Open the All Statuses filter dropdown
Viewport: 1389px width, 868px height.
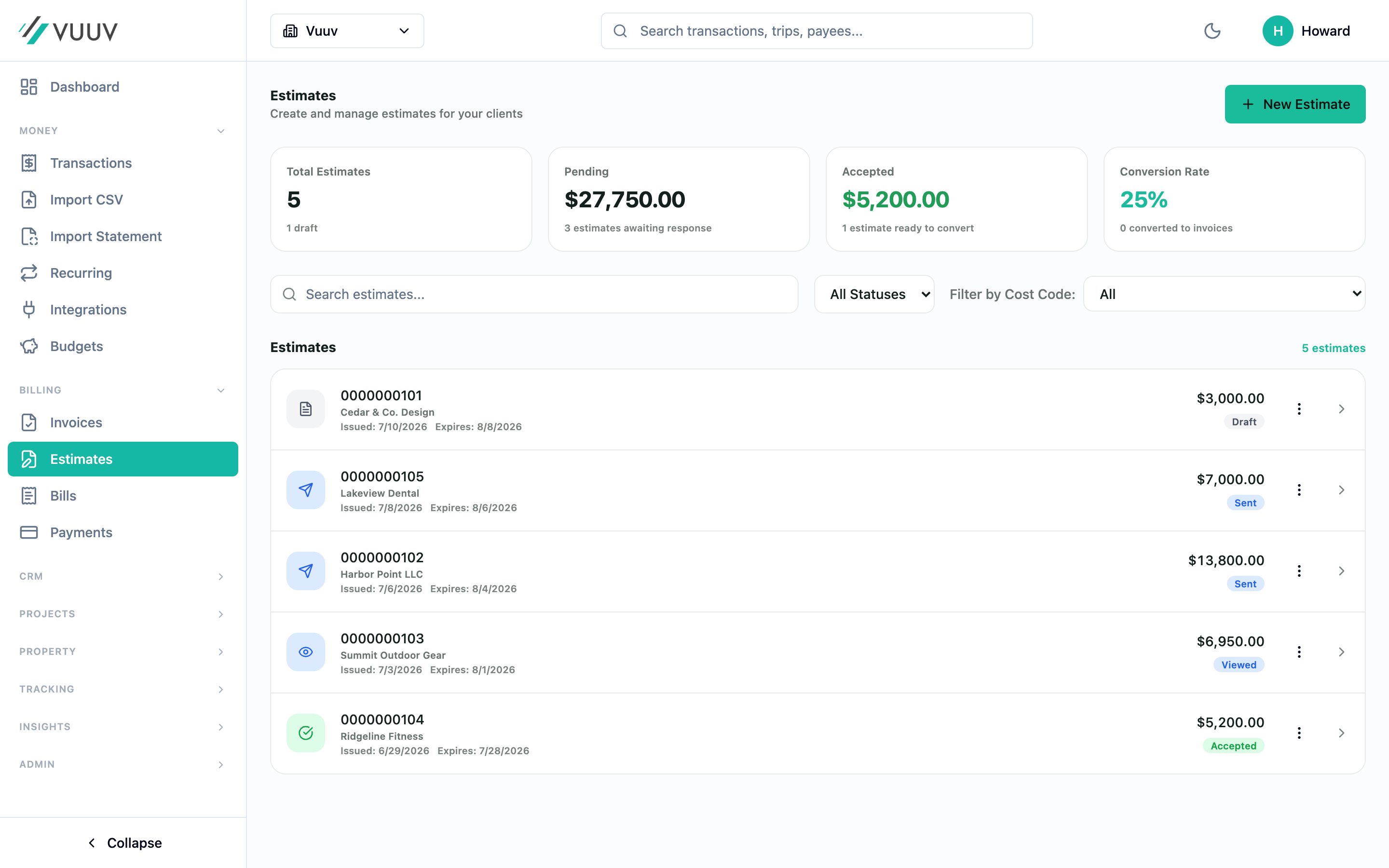tap(873, 294)
